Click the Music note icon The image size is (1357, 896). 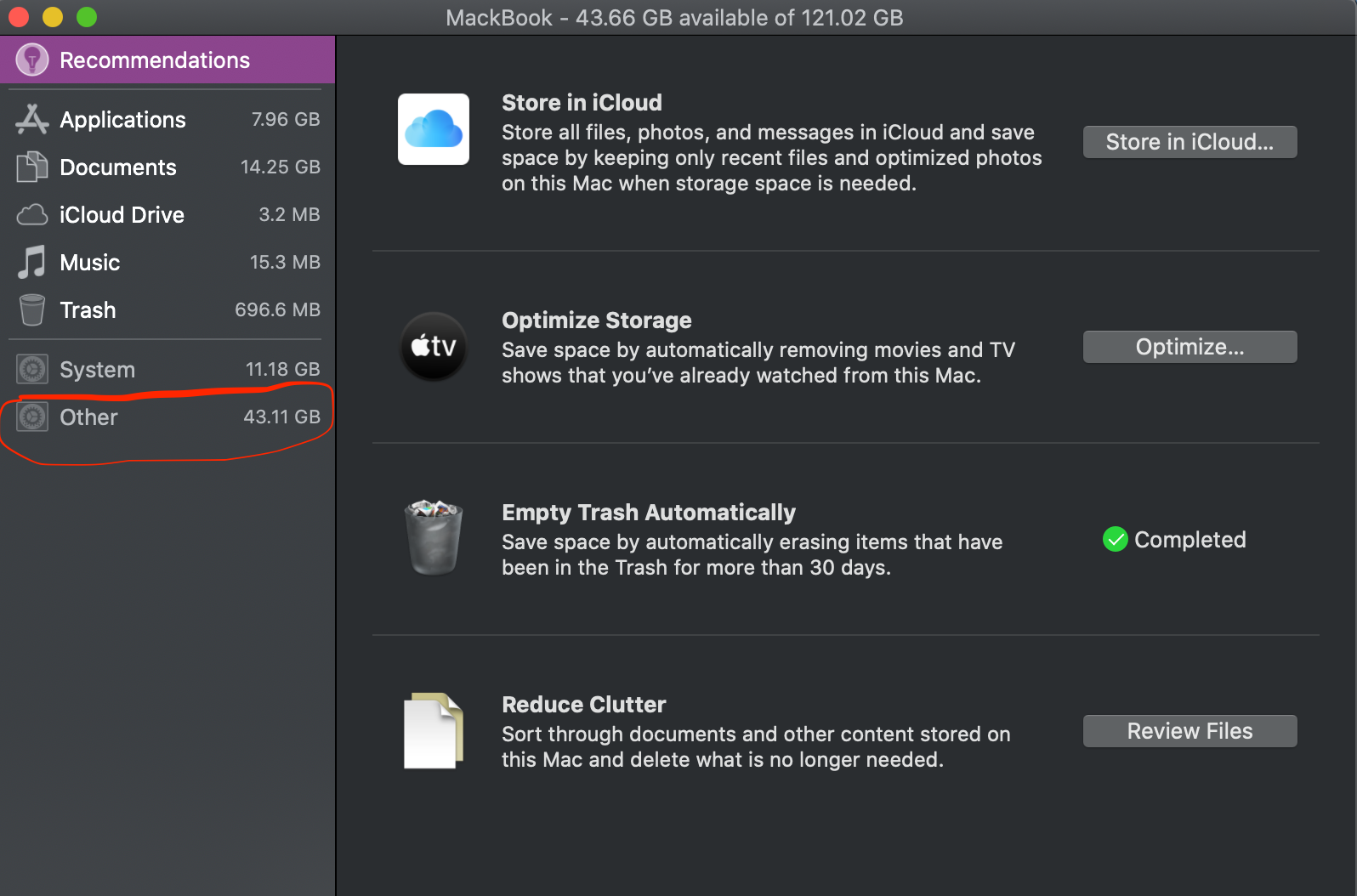pyautogui.click(x=32, y=263)
